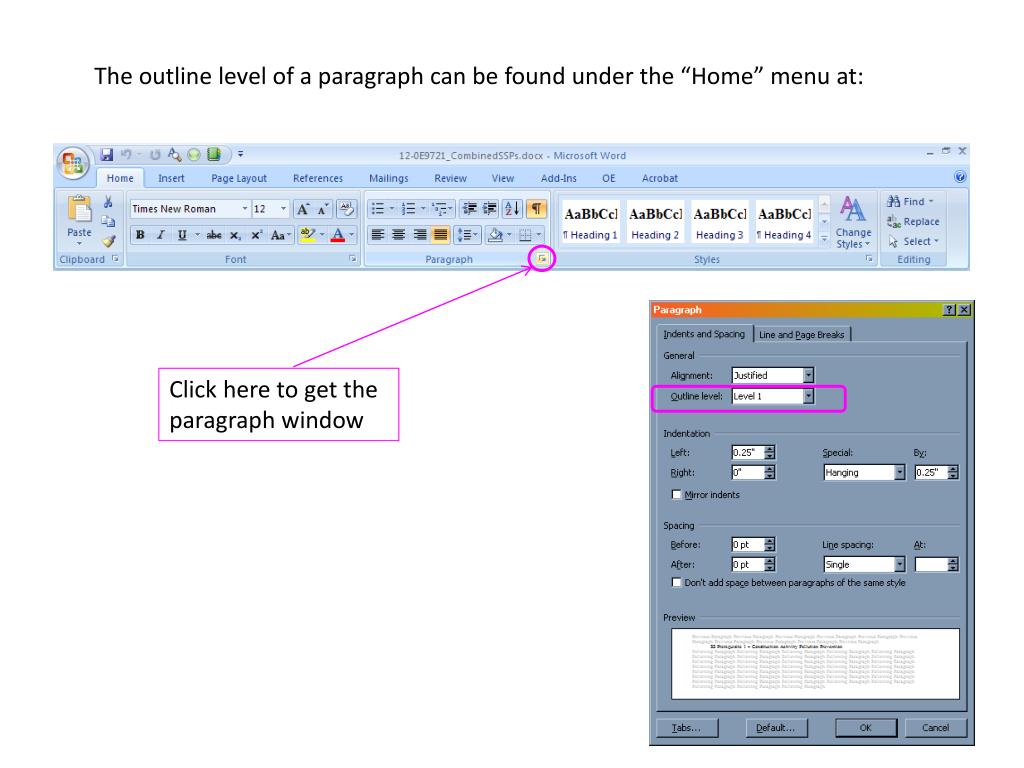This screenshot has height=768, width=1024.
Task: Apply the red font color
Action: tap(338, 235)
